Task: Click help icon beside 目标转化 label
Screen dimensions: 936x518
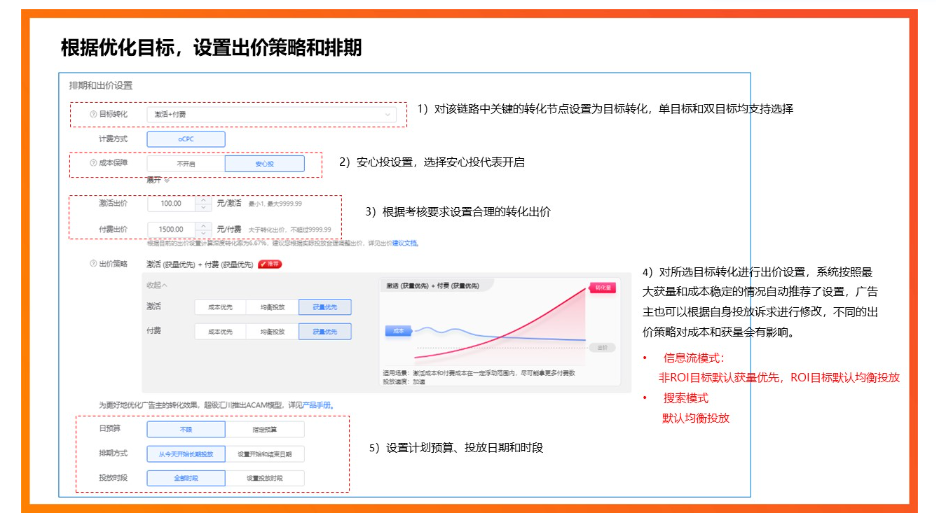Action: point(93,114)
